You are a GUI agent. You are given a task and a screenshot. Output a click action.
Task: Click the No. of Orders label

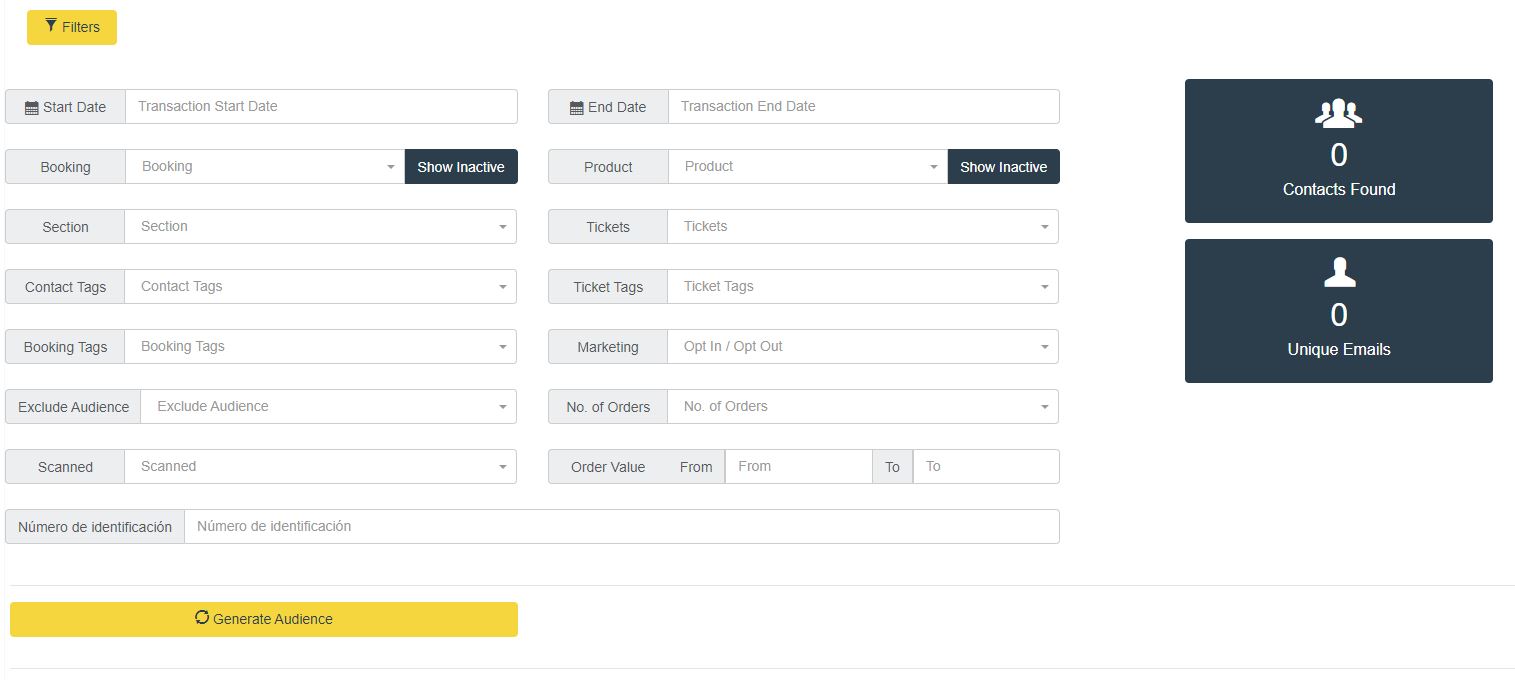(x=608, y=407)
